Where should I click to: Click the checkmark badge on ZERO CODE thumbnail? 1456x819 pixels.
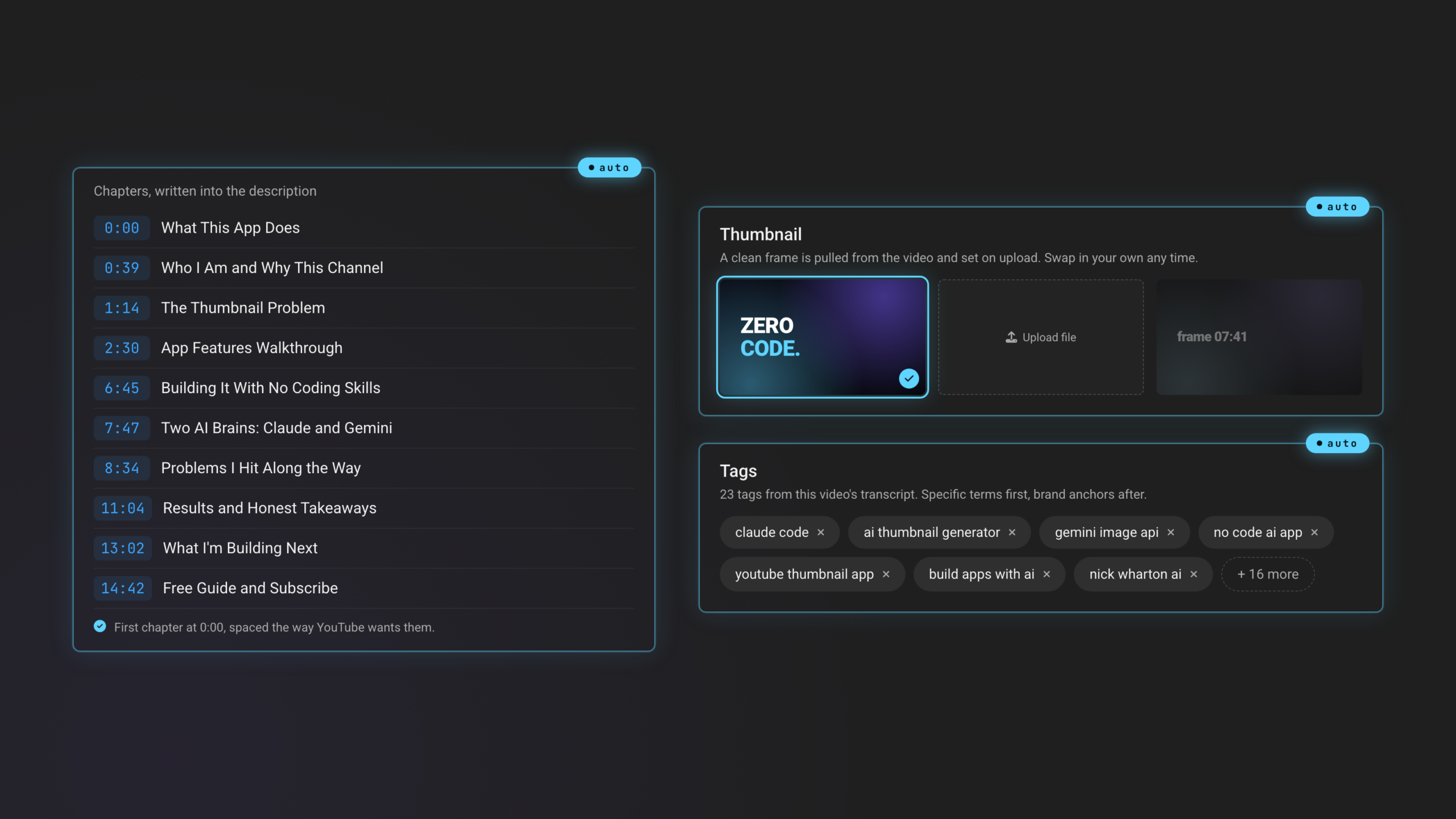click(909, 378)
